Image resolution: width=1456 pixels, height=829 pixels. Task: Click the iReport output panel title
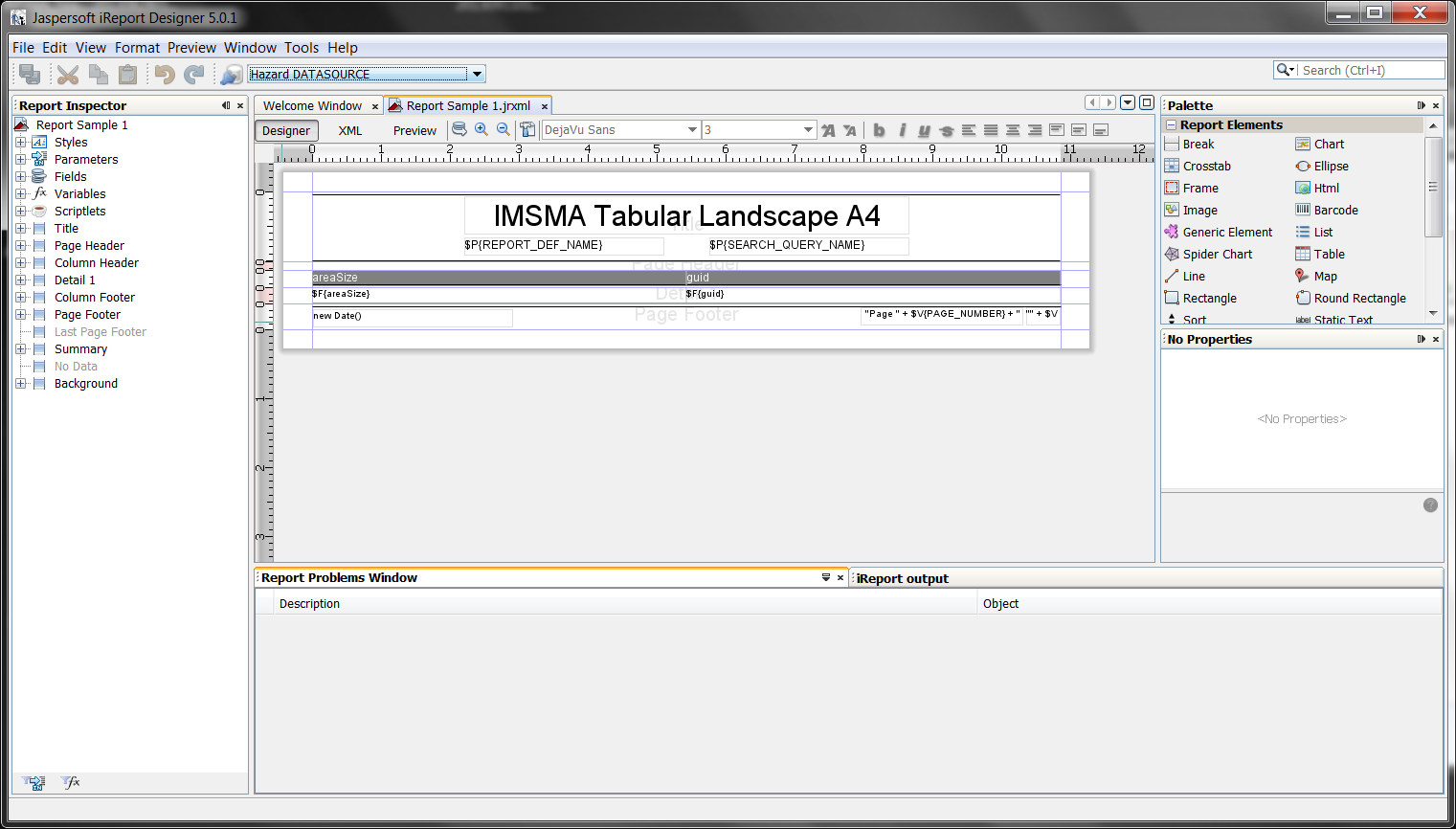pyautogui.click(x=903, y=578)
